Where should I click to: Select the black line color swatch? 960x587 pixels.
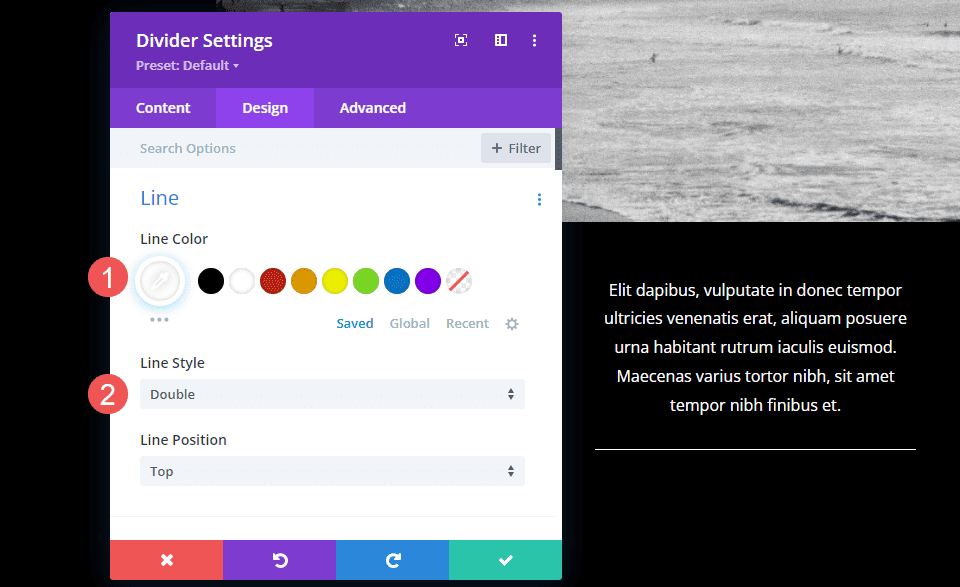click(210, 281)
